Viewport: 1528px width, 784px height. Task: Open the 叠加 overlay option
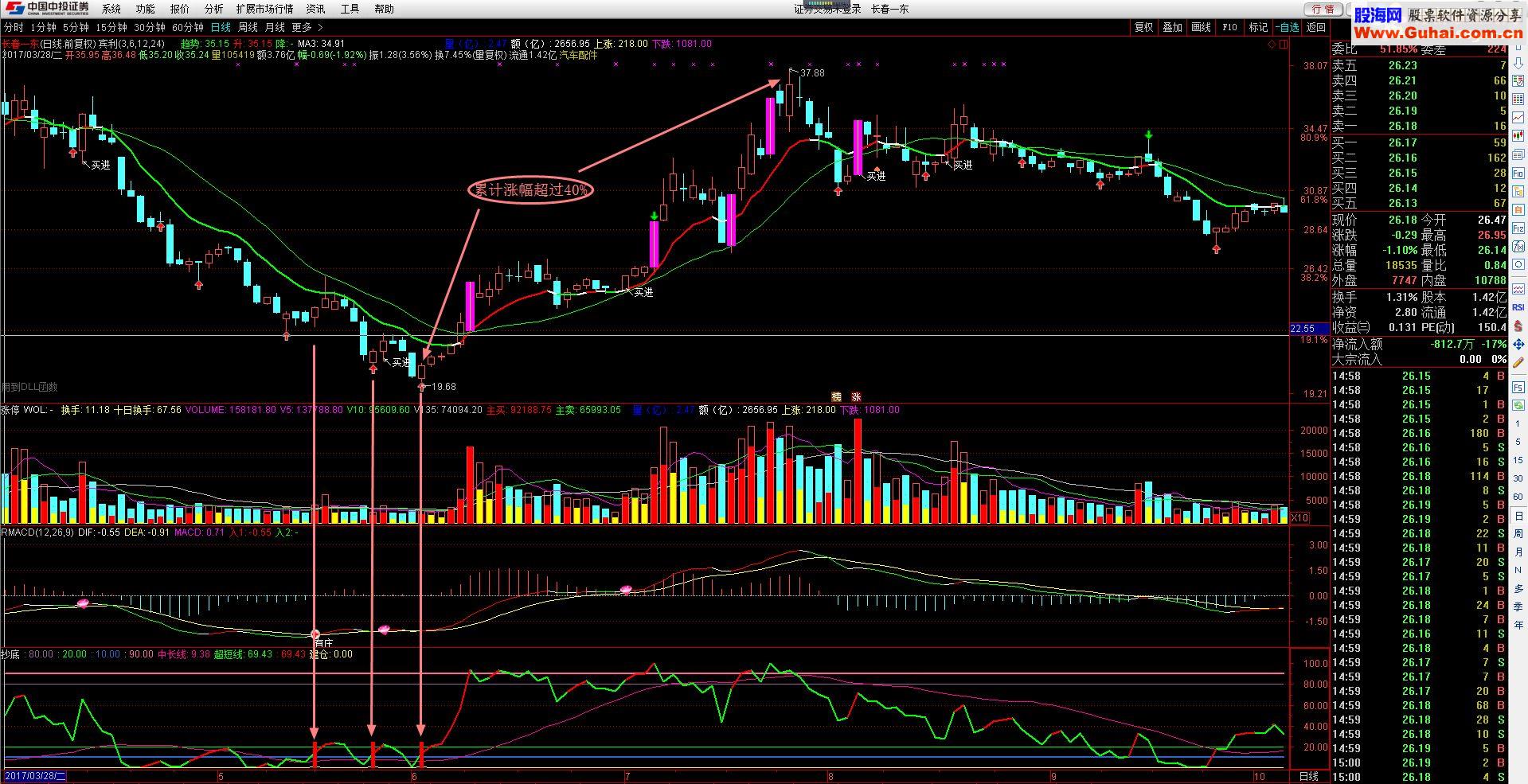coord(1173,27)
